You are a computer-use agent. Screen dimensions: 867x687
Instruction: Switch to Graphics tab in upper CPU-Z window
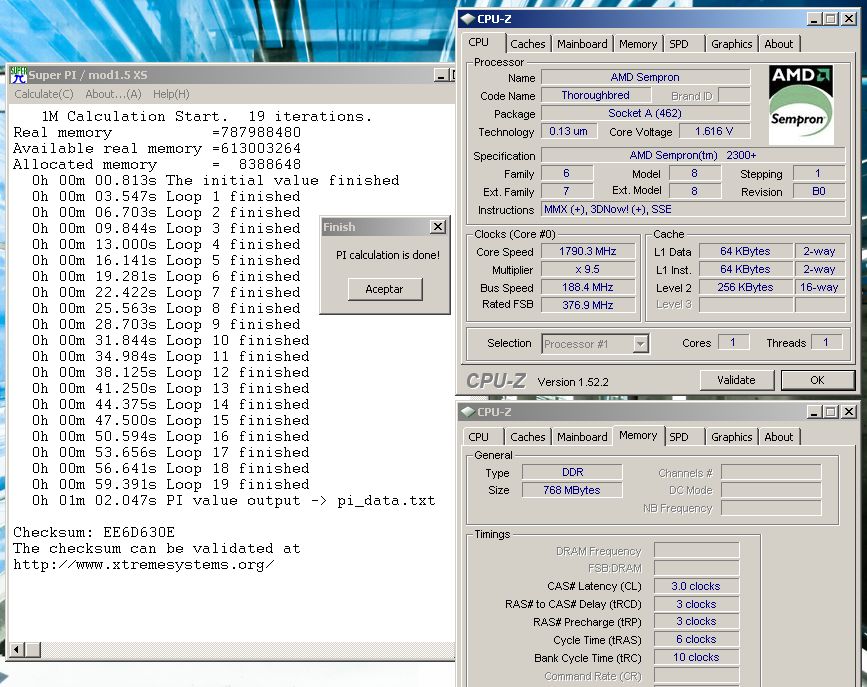pyautogui.click(x=732, y=44)
